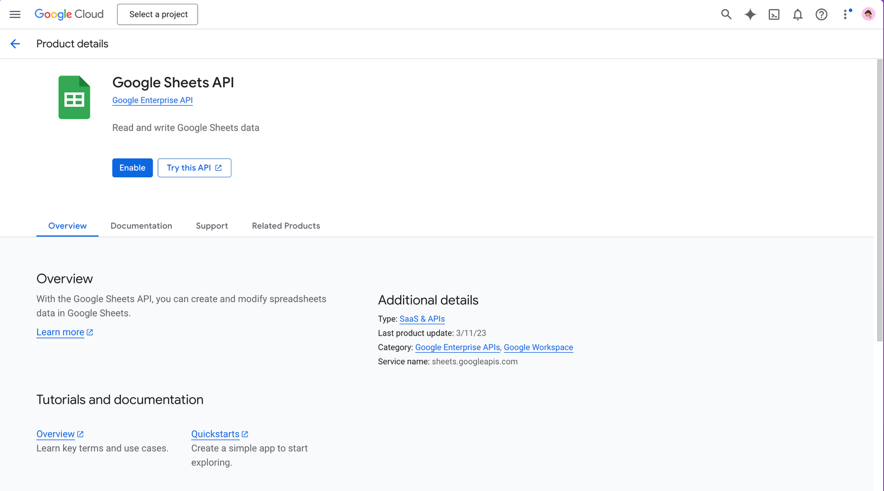Viewport: 884px width, 491px height.
Task: Open the help question mark icon
Action: (x=821, y=15)
